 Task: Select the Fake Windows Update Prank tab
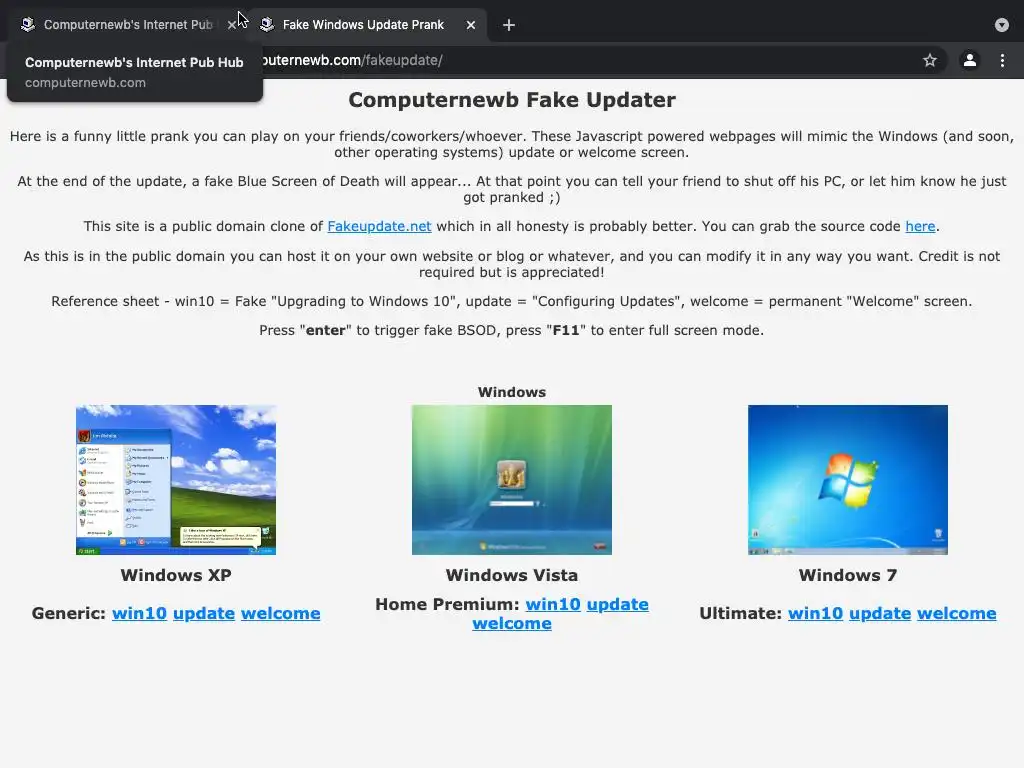pos(363,25)
